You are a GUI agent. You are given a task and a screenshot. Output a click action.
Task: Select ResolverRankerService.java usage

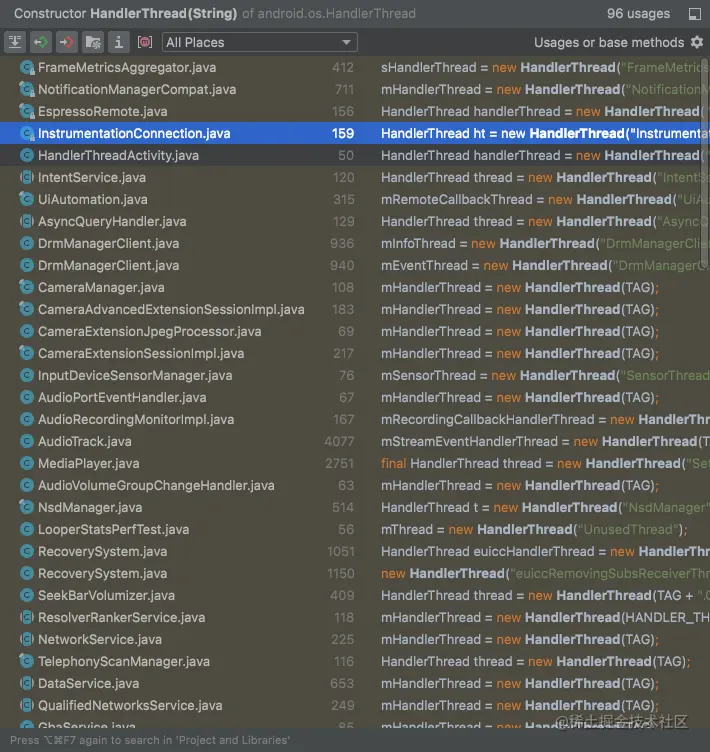[355, 618]
